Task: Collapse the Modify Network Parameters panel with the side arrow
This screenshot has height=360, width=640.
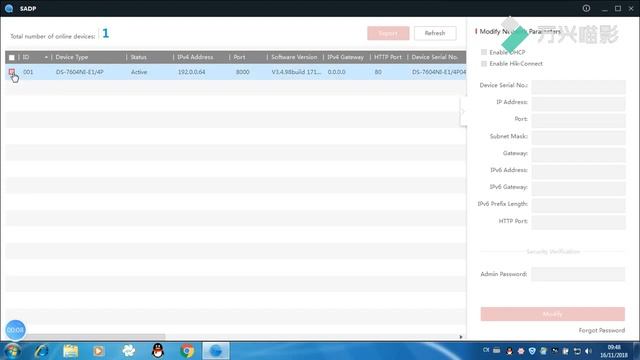Action: click(x=463, y=111)
